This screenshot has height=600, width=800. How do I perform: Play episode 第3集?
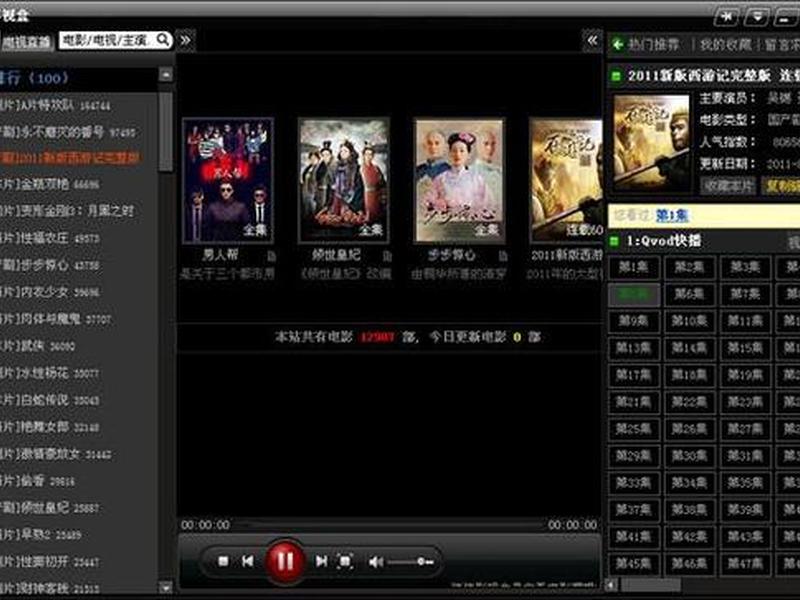(x=745, y=267)
